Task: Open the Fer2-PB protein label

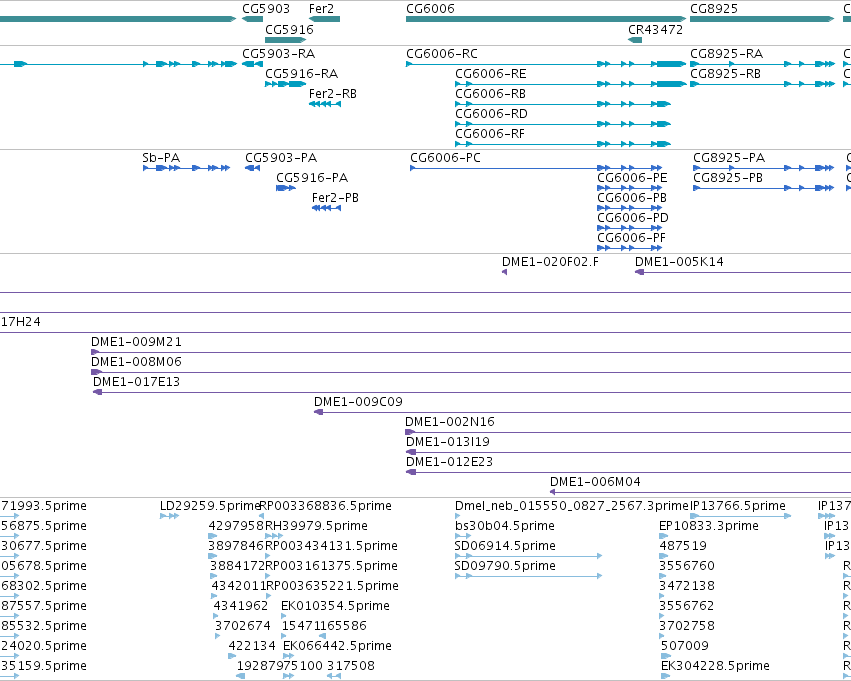Action: point(335,198)
